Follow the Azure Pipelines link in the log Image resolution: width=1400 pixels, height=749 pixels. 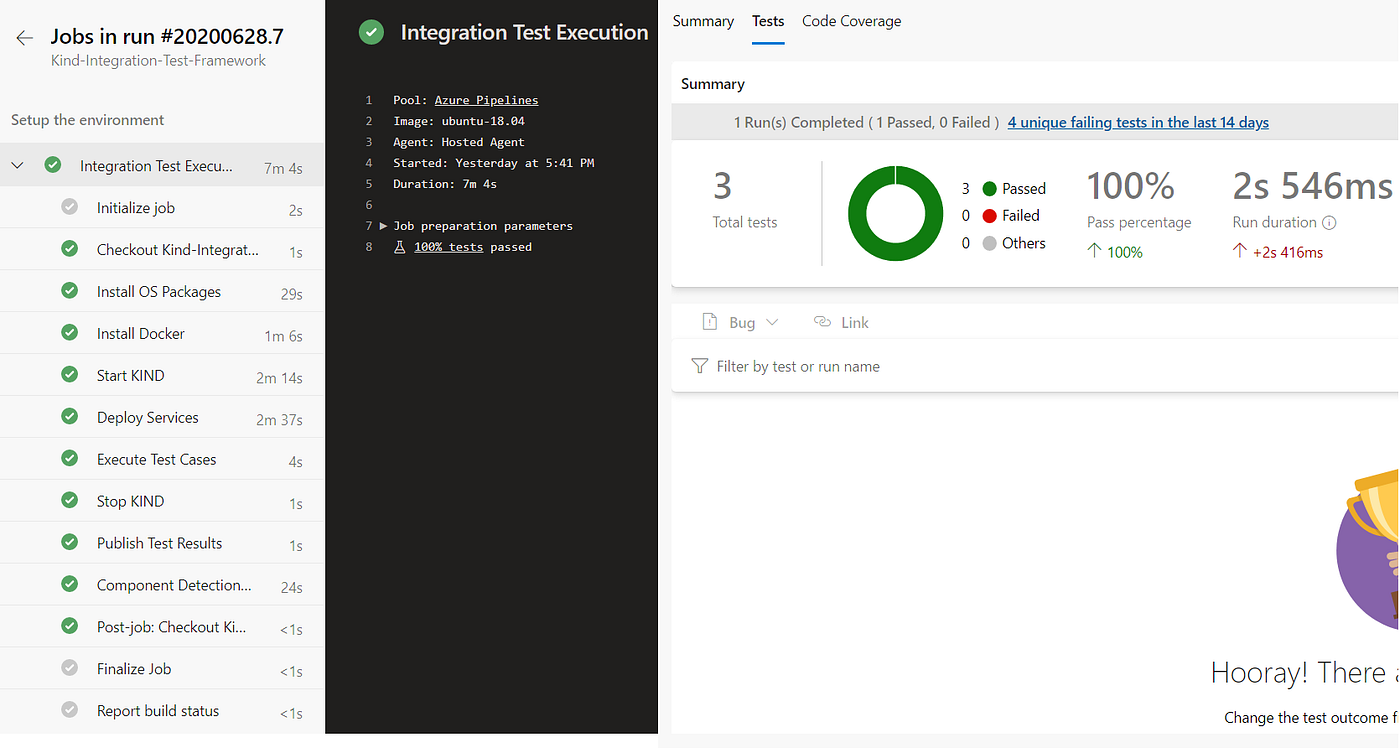[486, 99]
